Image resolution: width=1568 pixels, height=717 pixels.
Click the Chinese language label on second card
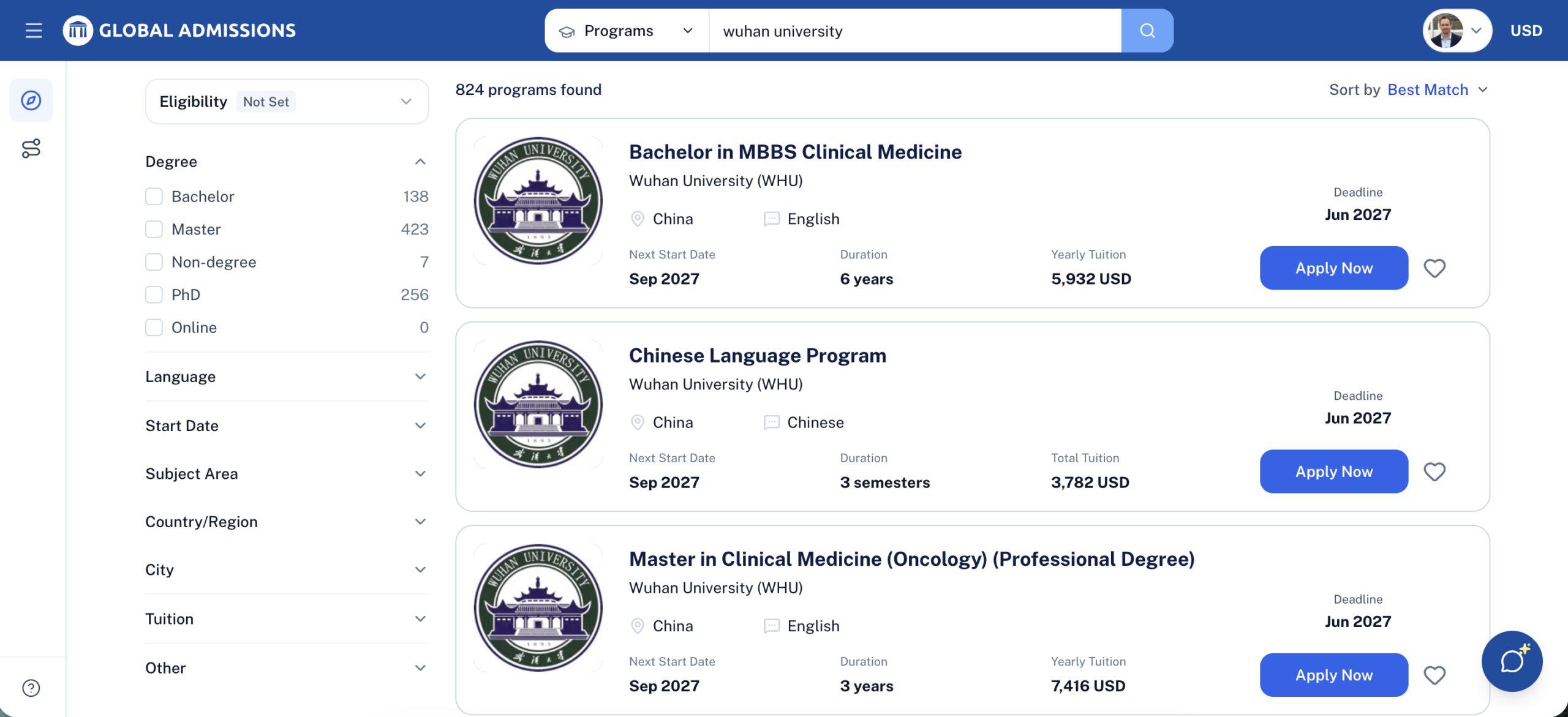click(815, 422)
